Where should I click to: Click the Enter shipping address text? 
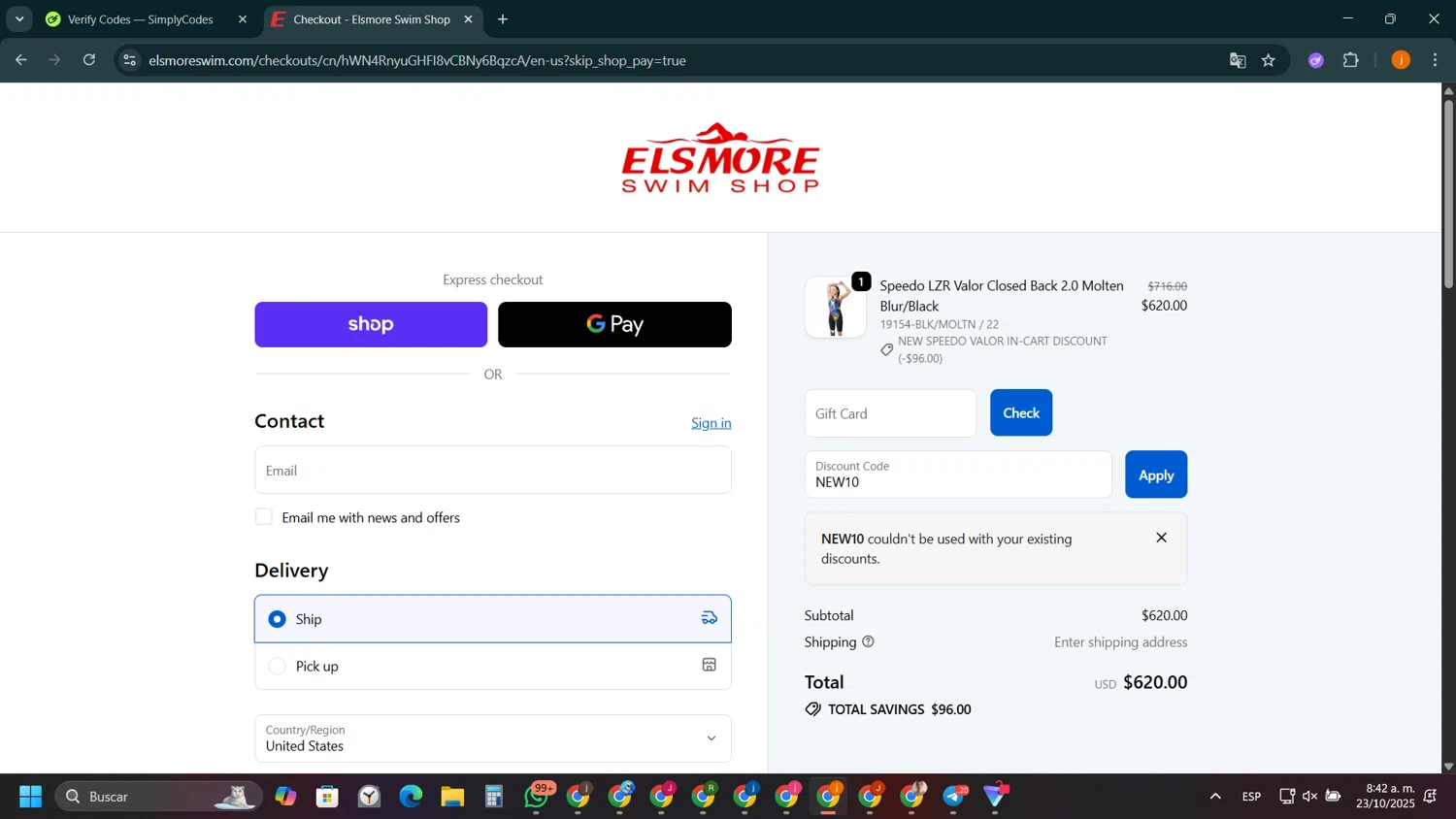click(1120, 642)
